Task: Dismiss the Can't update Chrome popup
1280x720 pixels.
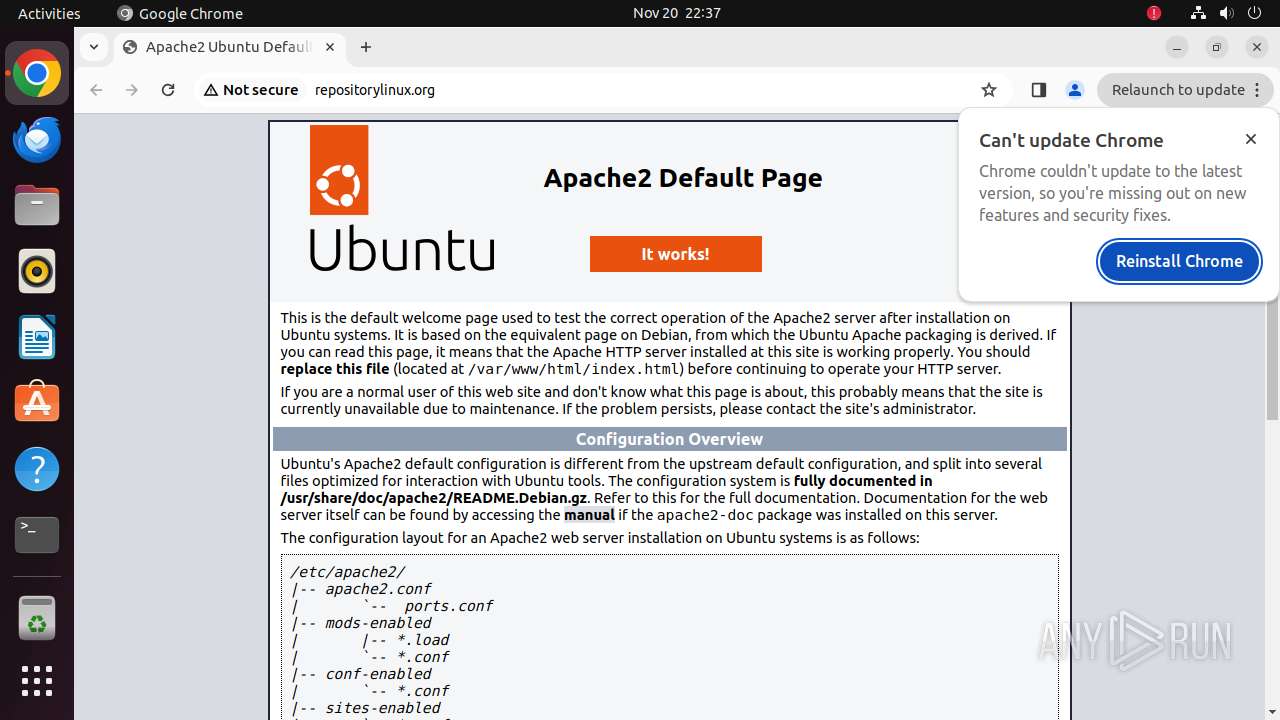Action: 1251,139
